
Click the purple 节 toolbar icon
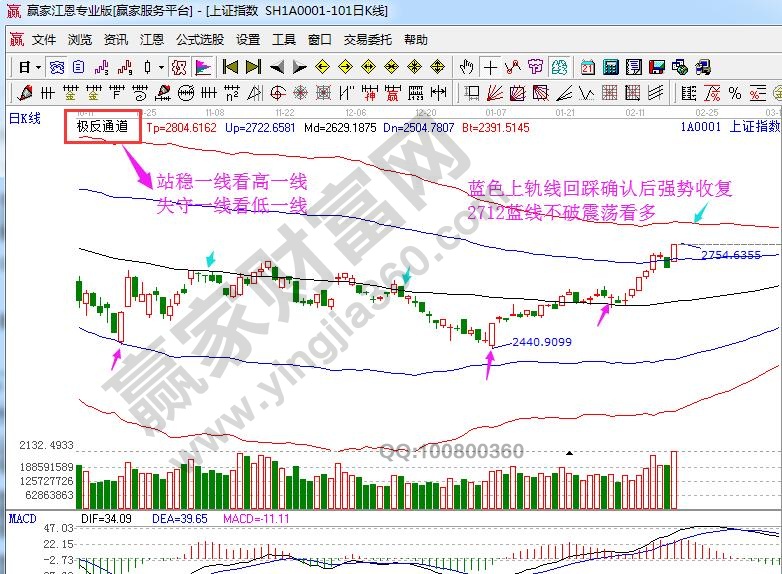[x=536, y=68]
